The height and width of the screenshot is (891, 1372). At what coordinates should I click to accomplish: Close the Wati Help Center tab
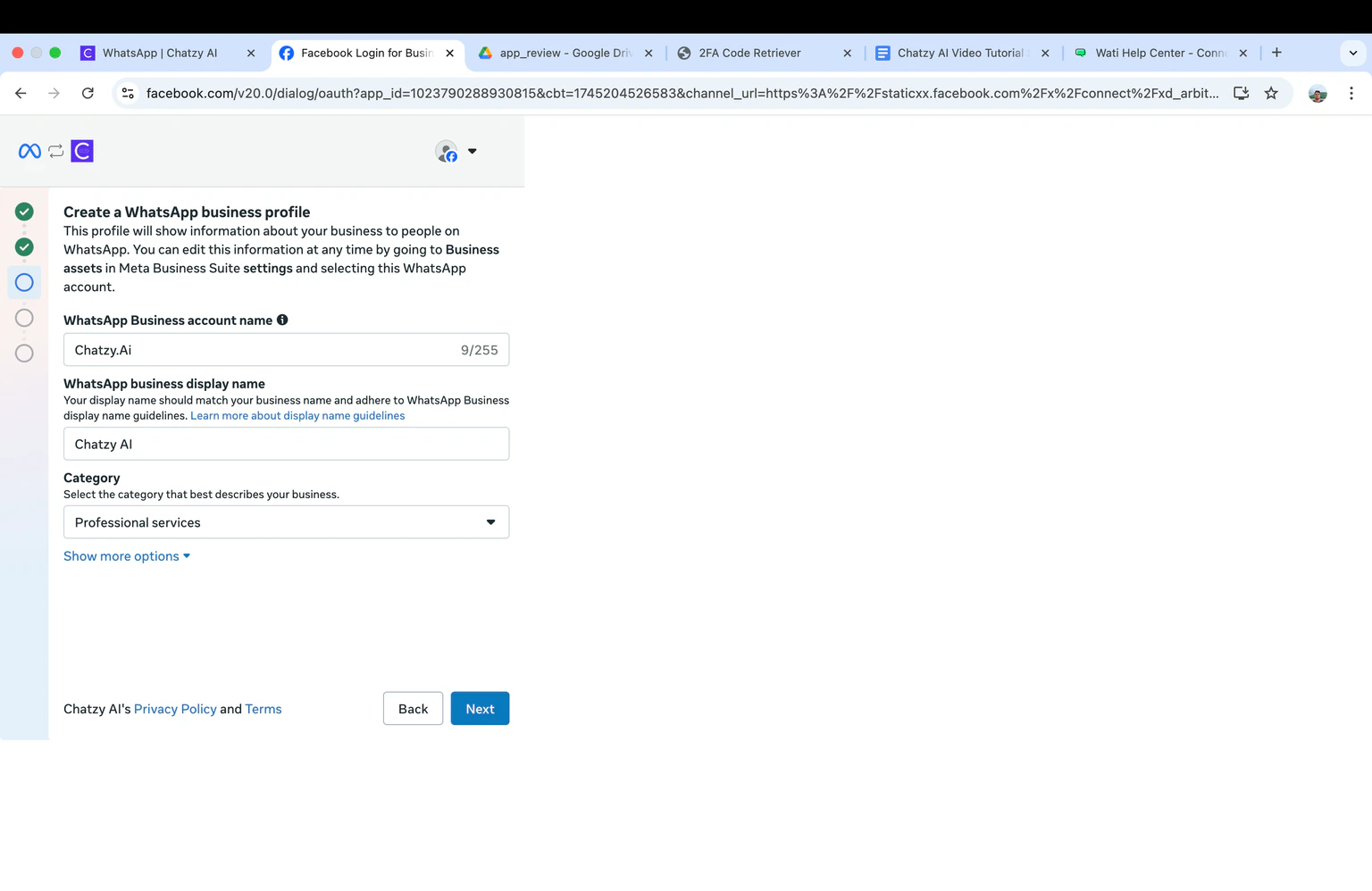[x=1242, y=54]
